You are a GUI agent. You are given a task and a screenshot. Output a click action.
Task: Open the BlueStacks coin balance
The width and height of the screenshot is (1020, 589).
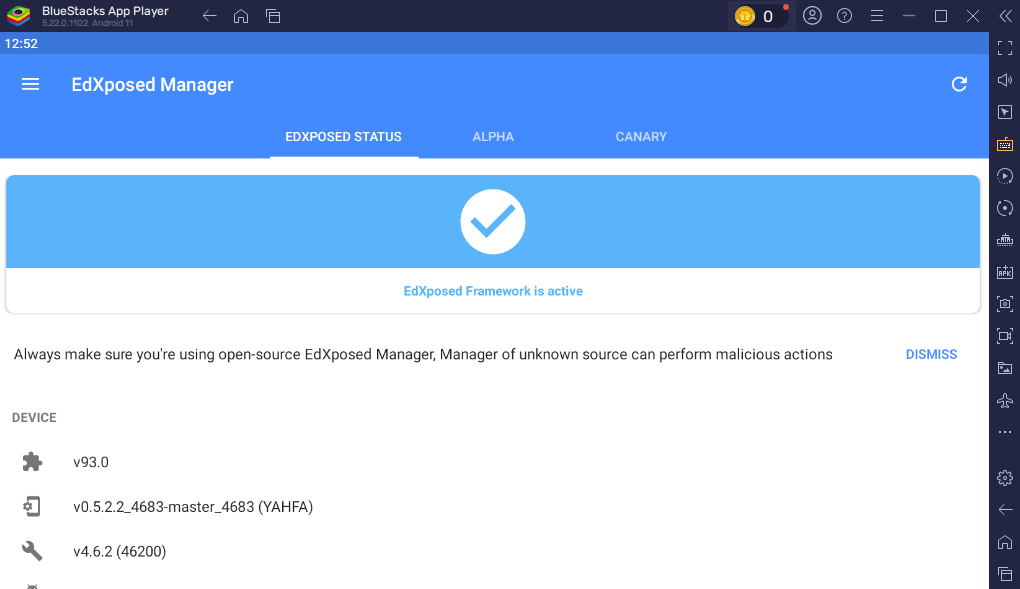pyautogui.click(x=757, y=16)
